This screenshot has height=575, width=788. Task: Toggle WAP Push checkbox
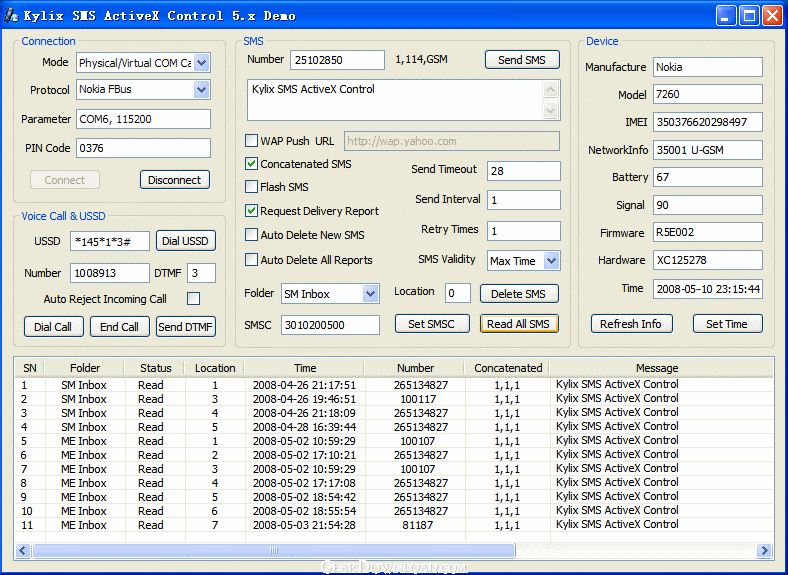[251, 141]
